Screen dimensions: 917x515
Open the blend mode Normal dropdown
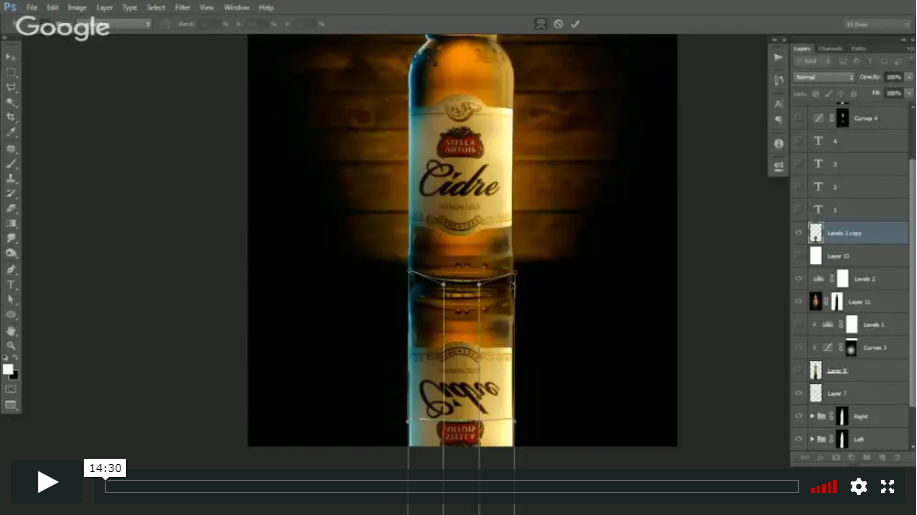824,77
